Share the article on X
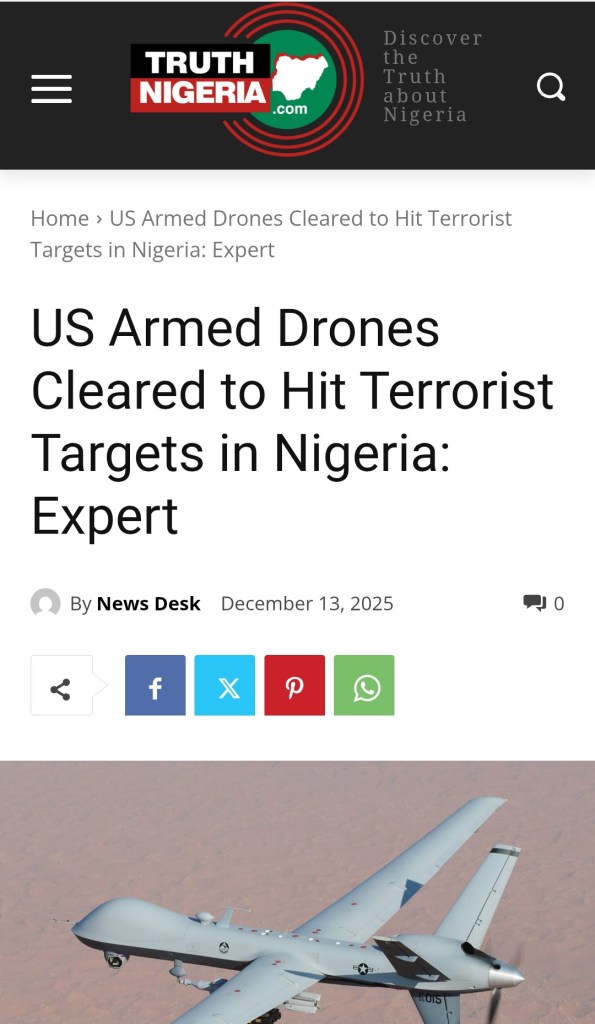 225,685
